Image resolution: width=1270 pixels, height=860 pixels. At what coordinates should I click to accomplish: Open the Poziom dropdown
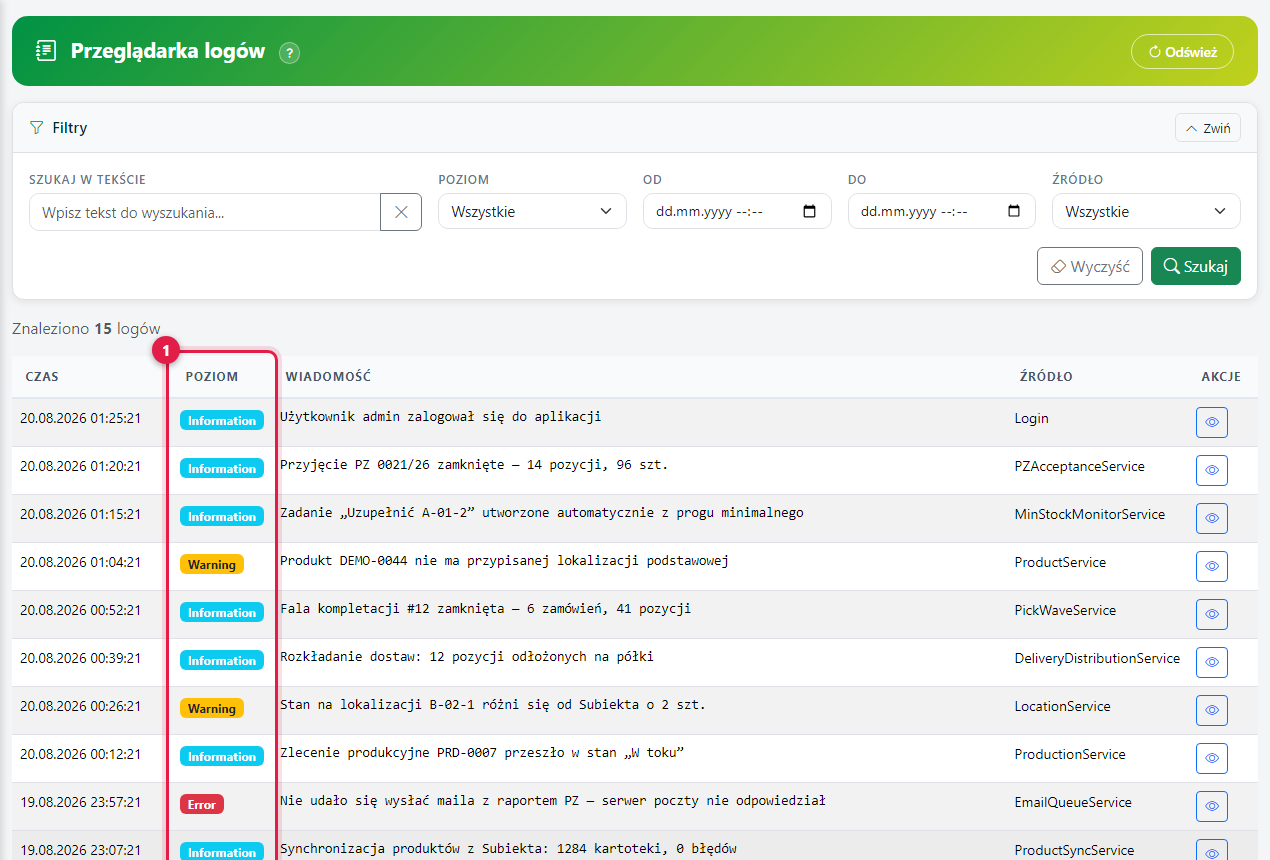point(532,212)
